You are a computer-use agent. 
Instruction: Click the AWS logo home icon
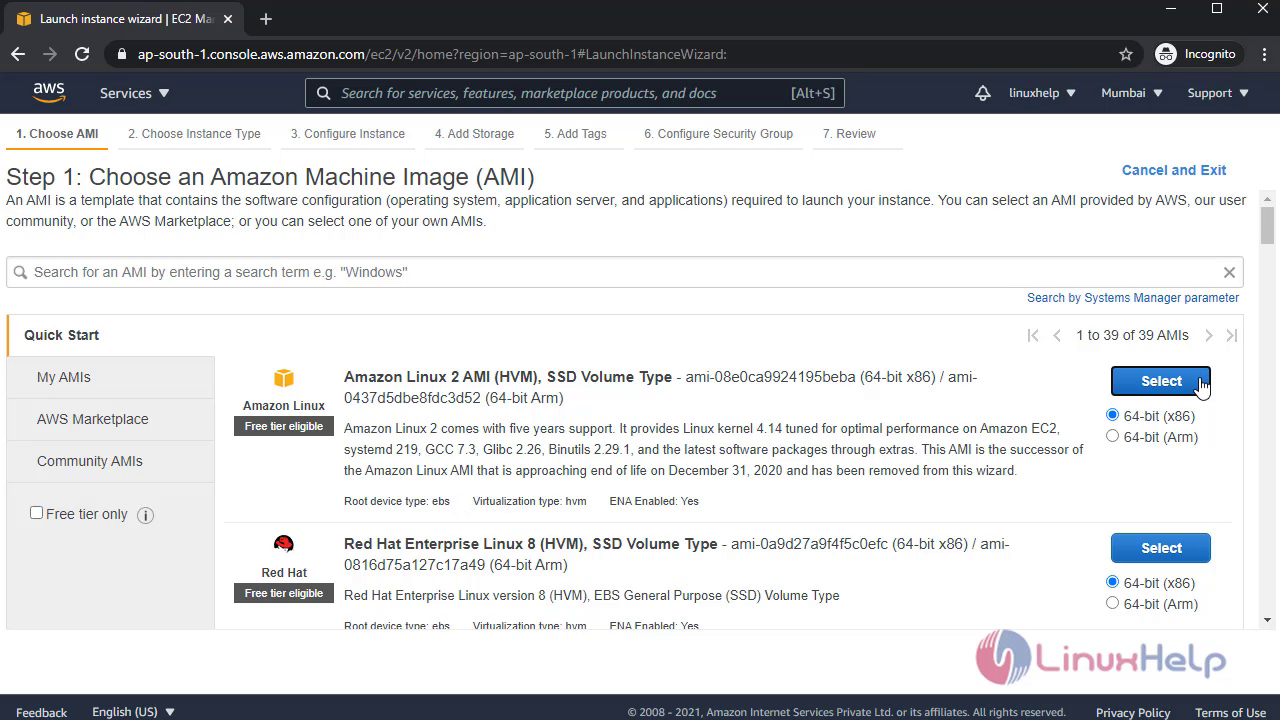point(49,93)
